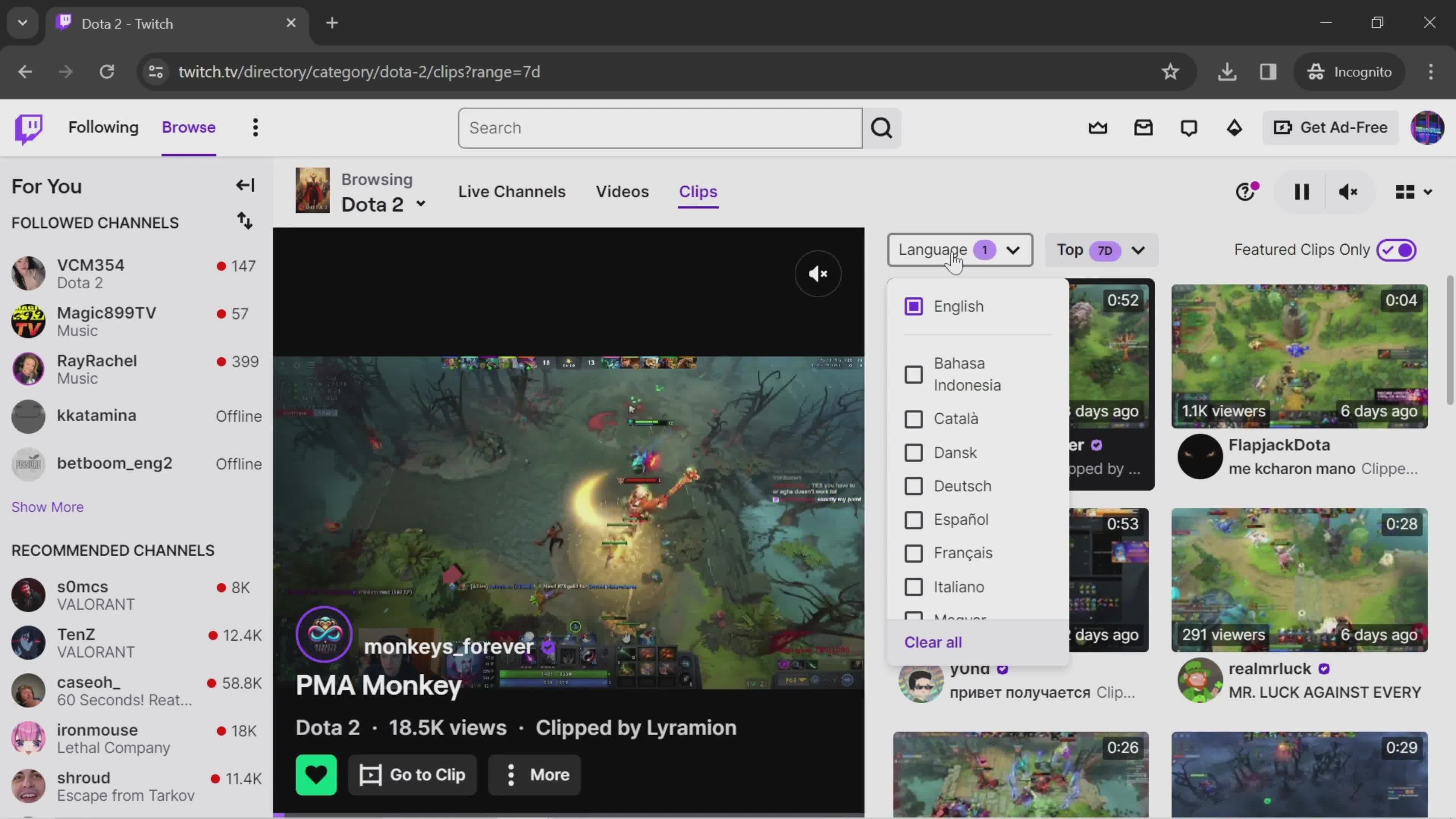Click the browser address bar URL
The image size is (1456, 819).
coord(359,72)
